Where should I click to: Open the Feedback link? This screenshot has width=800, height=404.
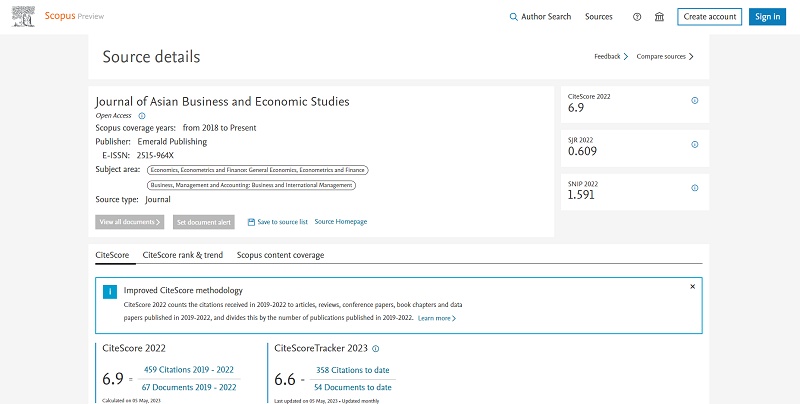(607, 57)
